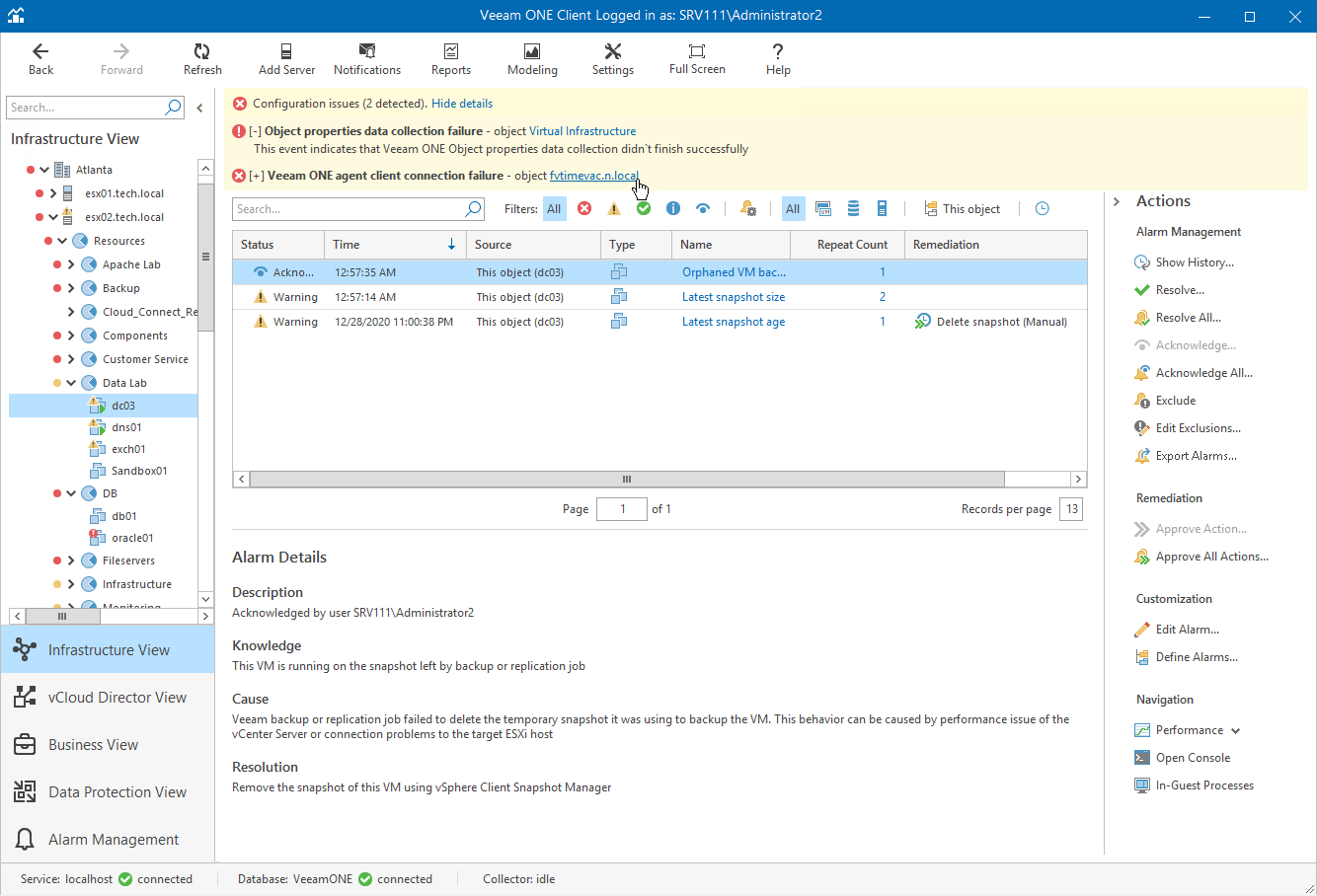Click the Exclude bell icon
This screenshot has height=896, width=1317.
tap(1142, 401)
